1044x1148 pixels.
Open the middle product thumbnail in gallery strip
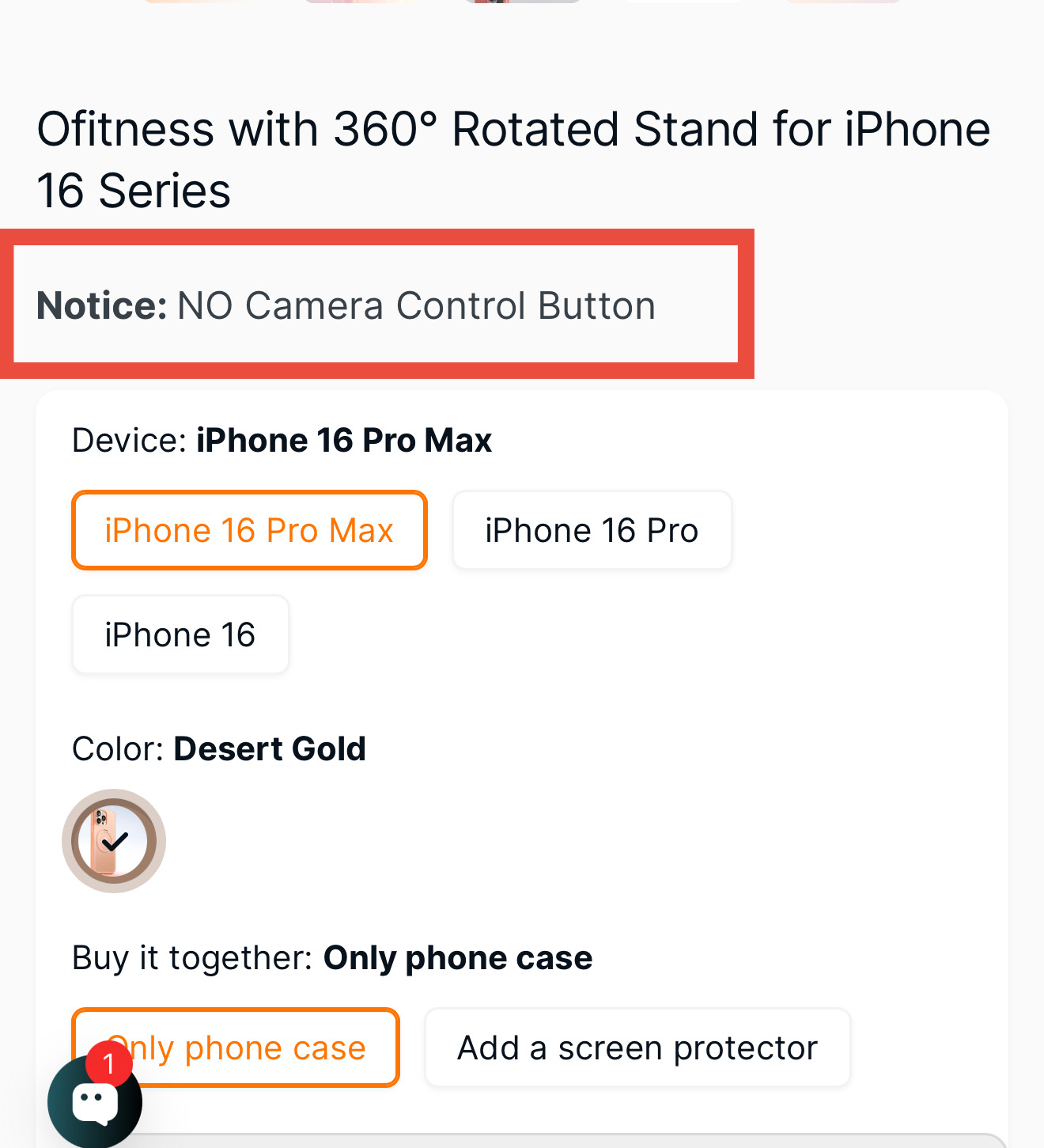click(522, 2)
